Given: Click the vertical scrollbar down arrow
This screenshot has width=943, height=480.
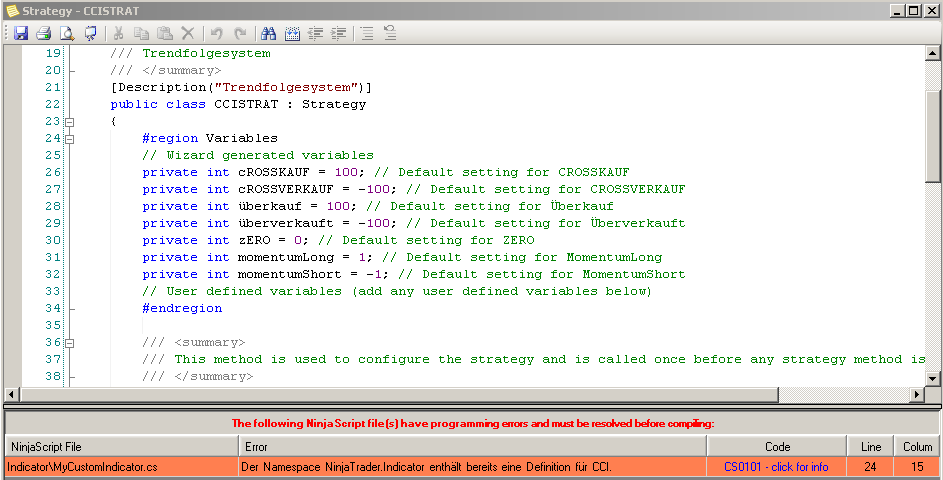Looking at the screenshot, I should coord(933,378).
